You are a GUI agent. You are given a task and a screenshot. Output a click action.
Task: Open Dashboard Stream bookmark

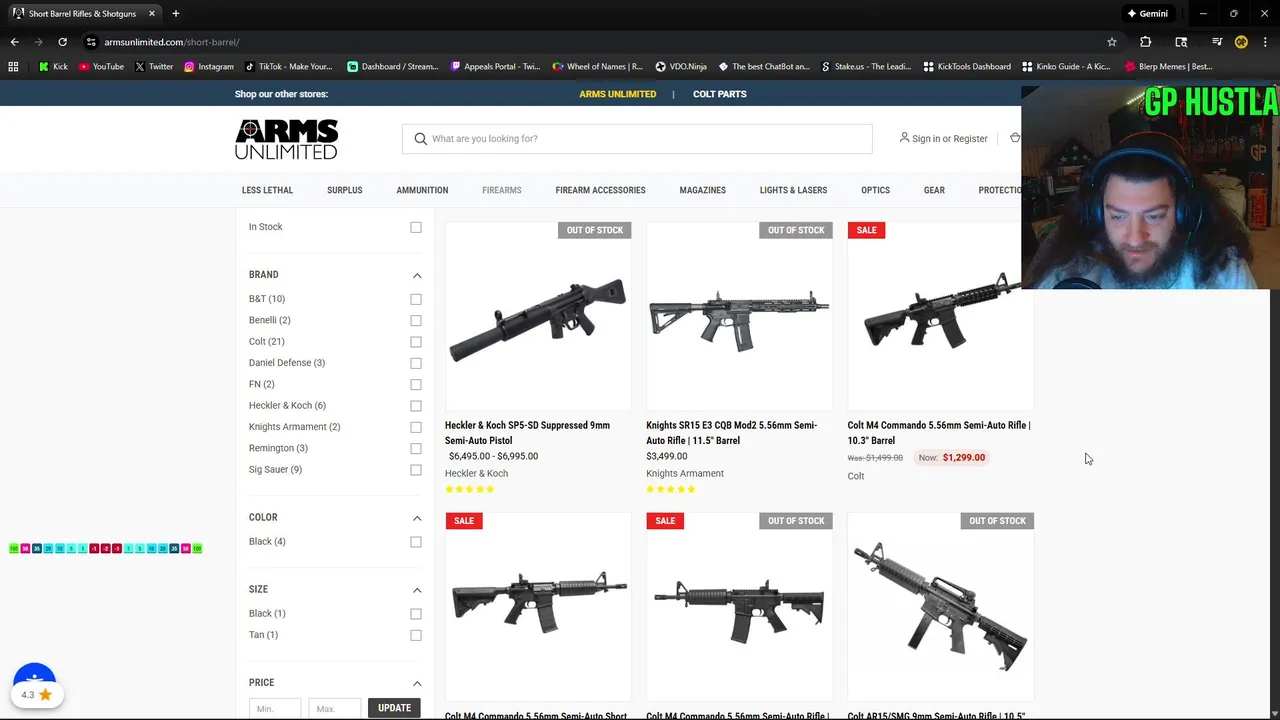point(392,66)
